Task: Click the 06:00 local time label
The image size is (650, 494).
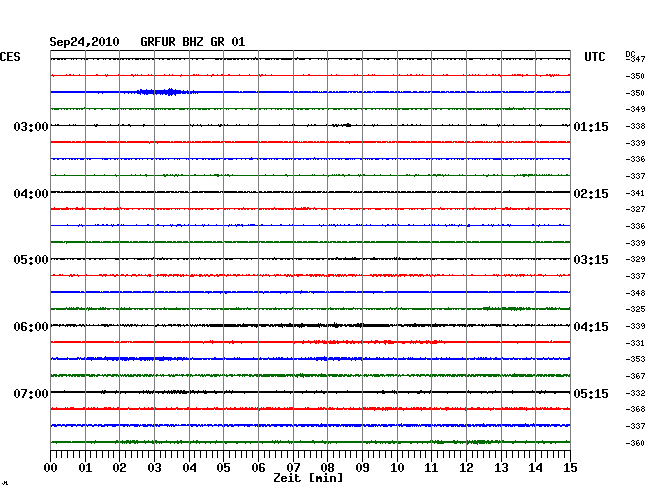Action: (x=31, y=327)
